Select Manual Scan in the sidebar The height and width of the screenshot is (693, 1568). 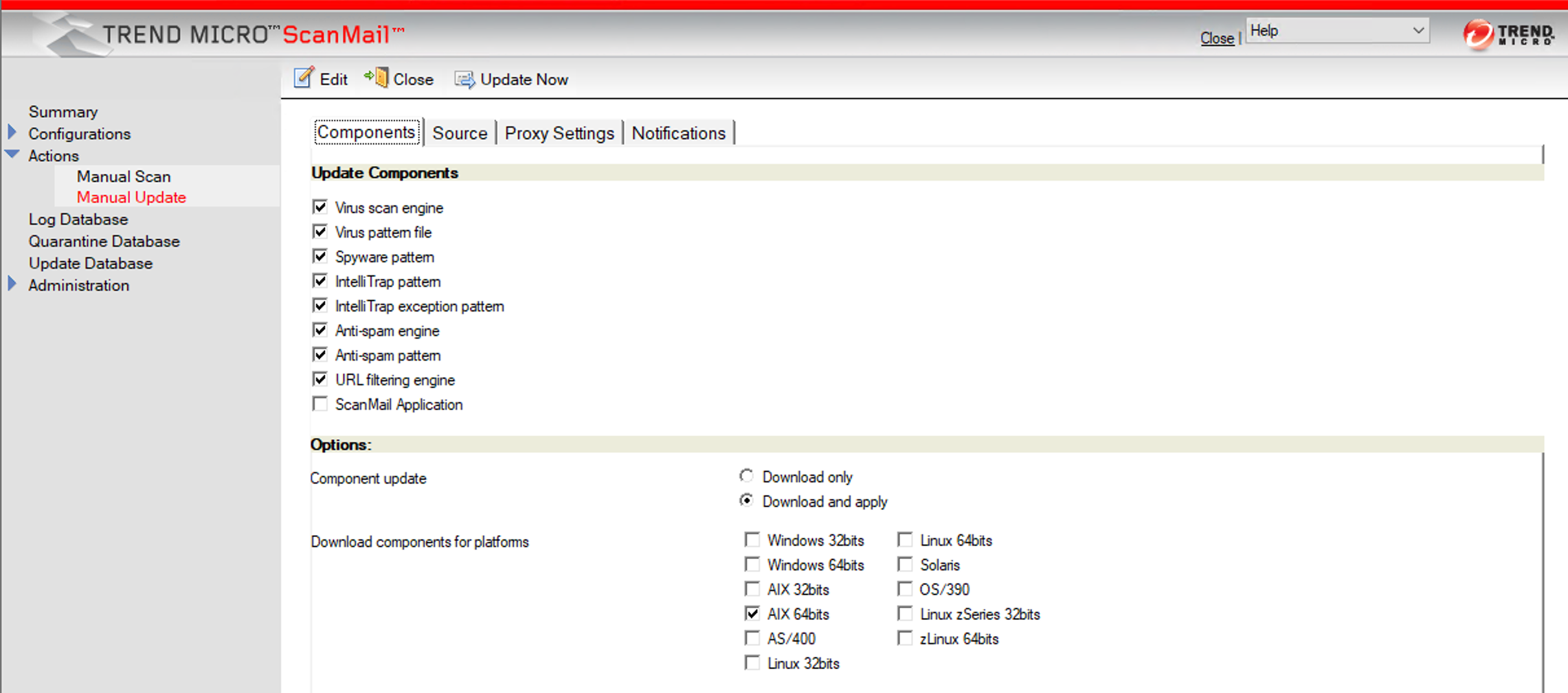(123, 176)
